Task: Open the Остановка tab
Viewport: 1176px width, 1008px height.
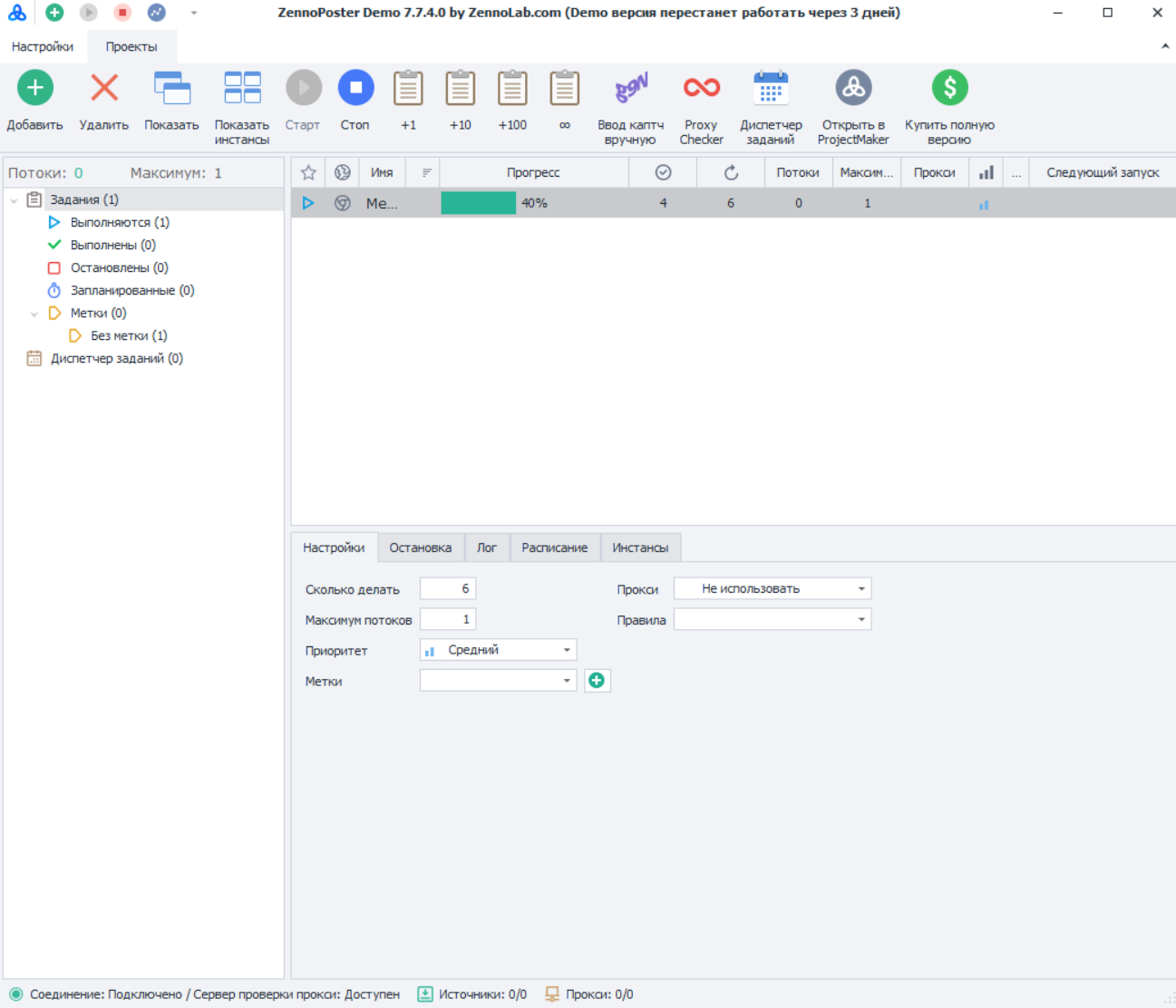Action: click(421, 548)
